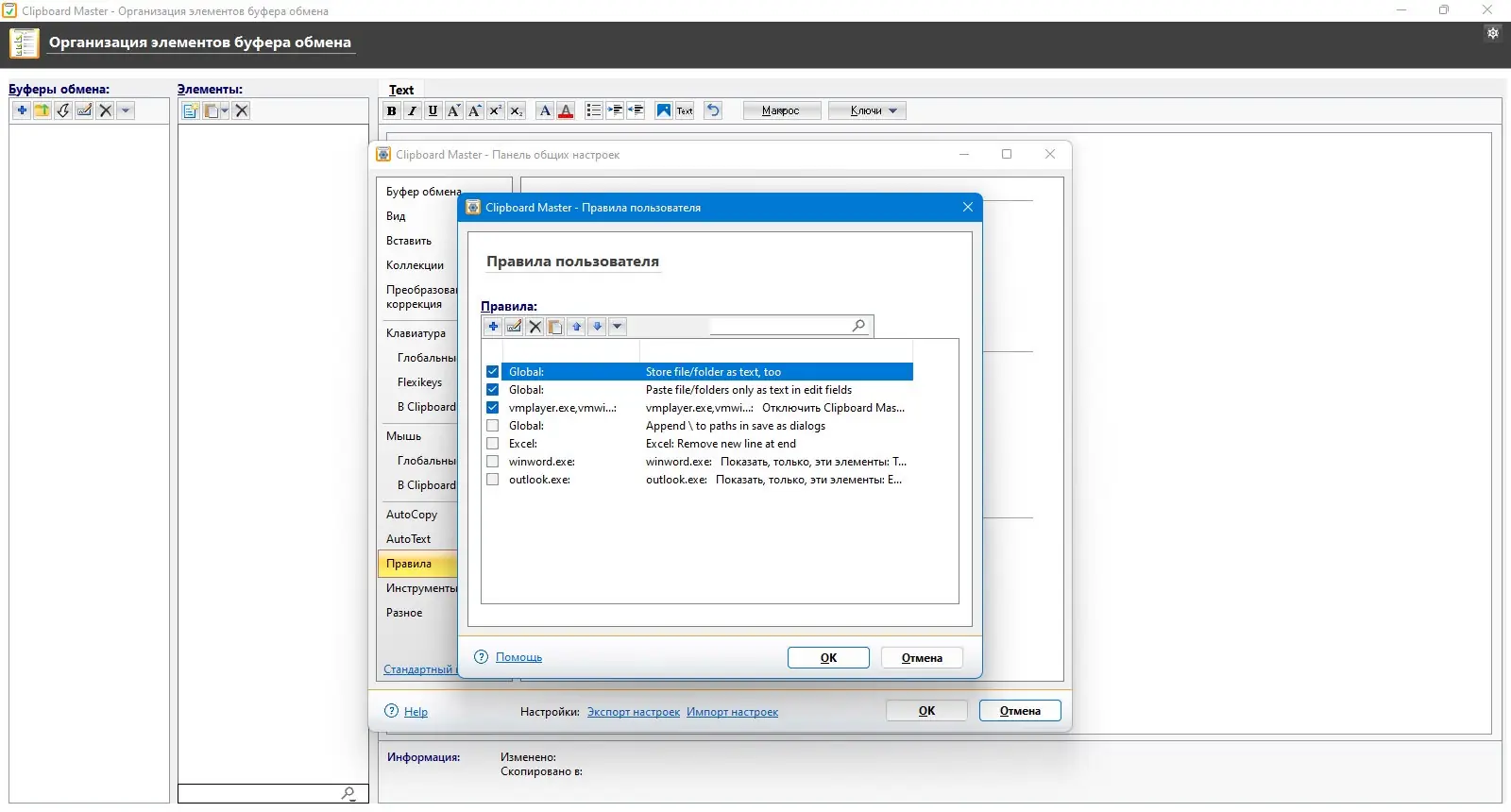The height and width of the screenshot is (812, 1511).
Task: Edit the selected rule in rules toolbar
Action: (x=514, y=327)
